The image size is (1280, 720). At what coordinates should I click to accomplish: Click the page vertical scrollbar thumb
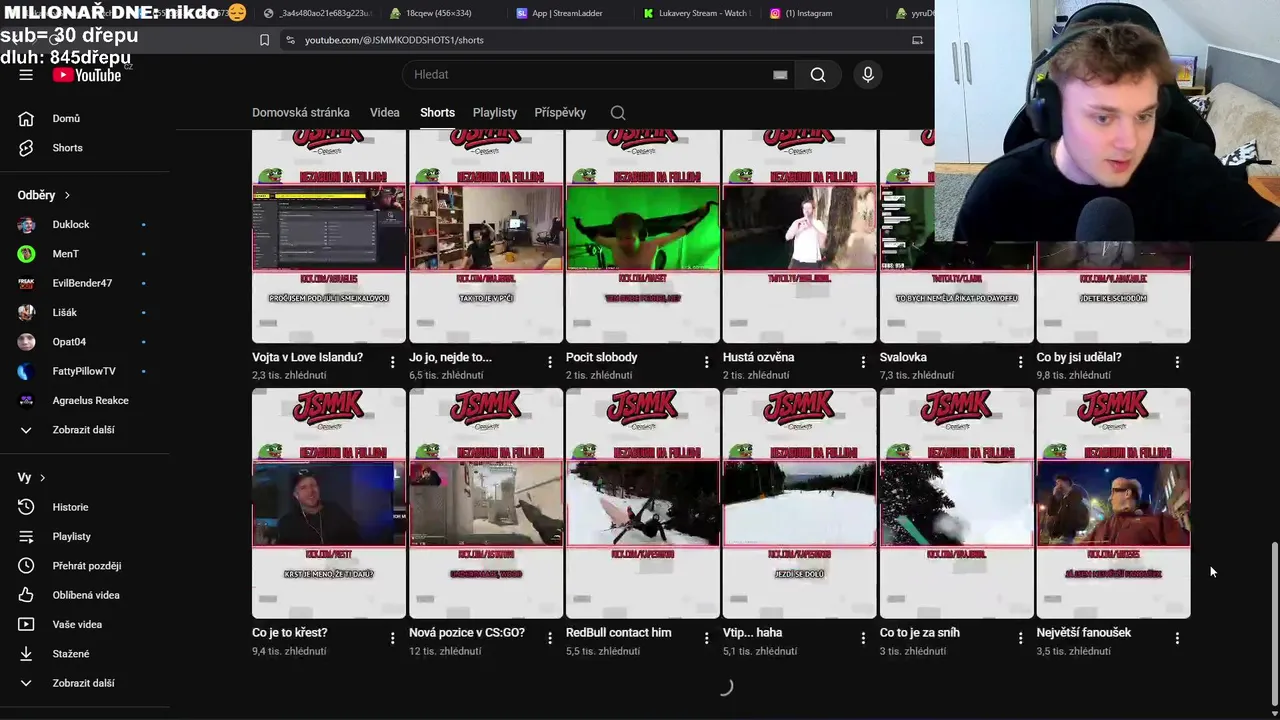click(x=1274, y=623)
